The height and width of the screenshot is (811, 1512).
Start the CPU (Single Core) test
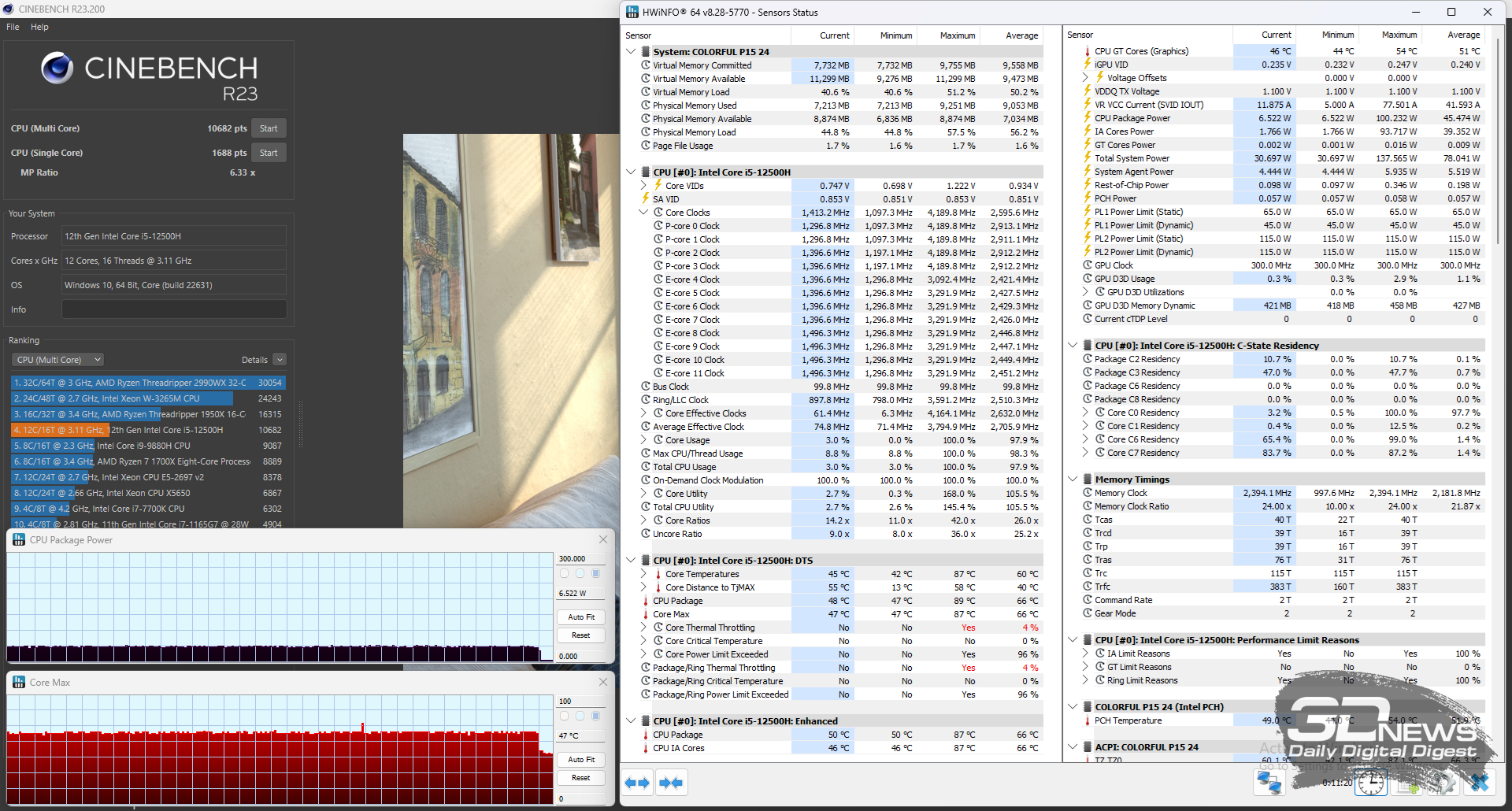269,153
